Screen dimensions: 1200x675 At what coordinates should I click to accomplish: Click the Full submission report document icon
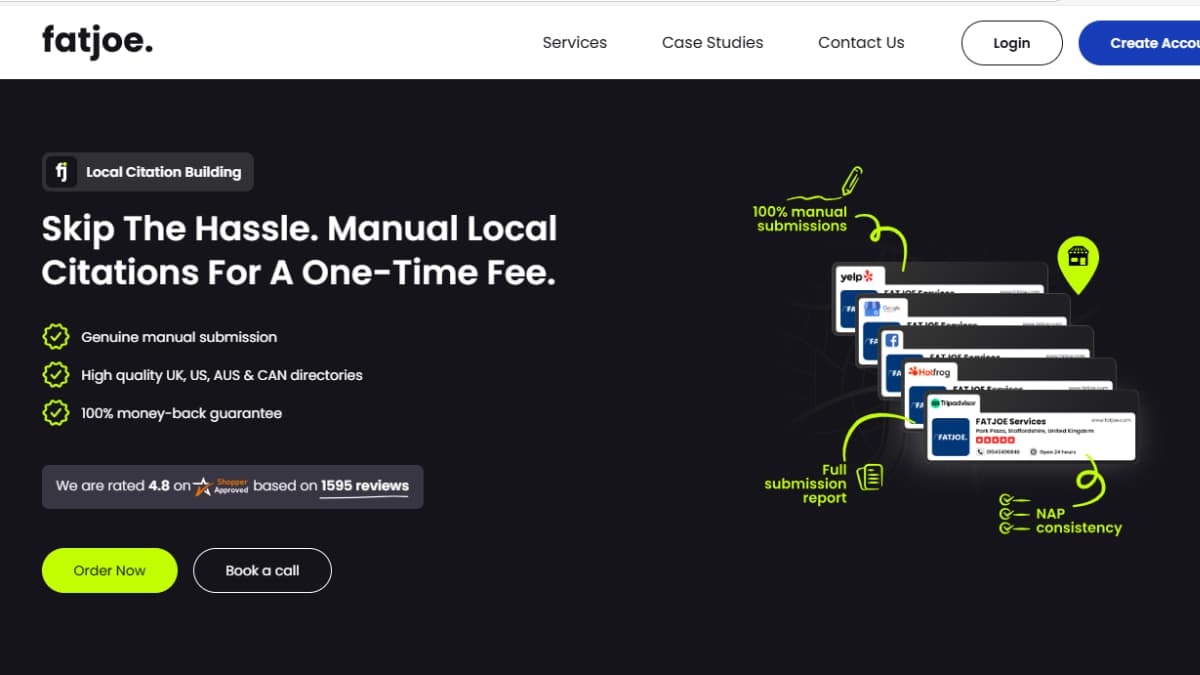(x=870, y=477)
